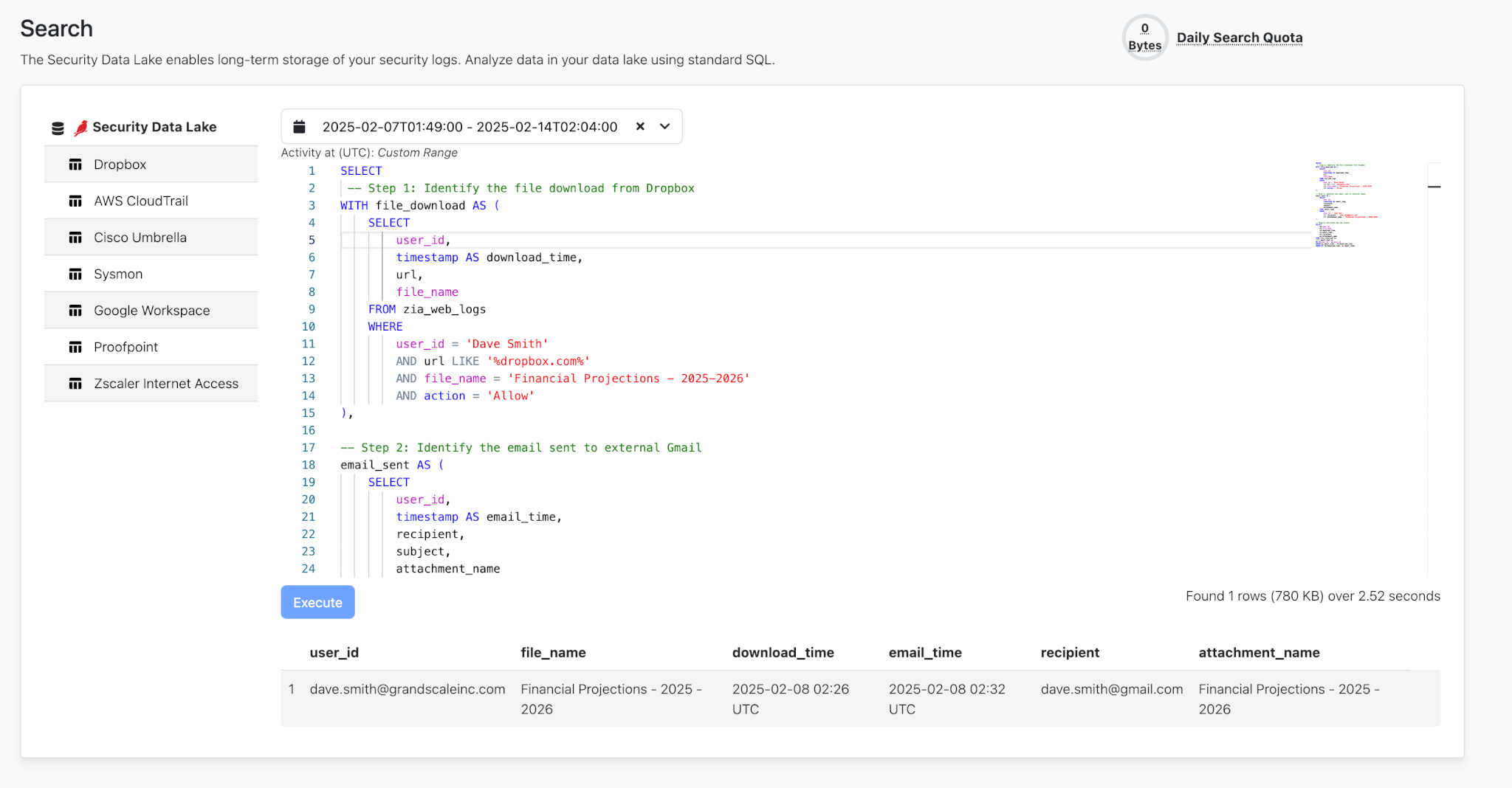Select Dropbox data source
This screenshot has height=788, width=1512.
[151, 164]
